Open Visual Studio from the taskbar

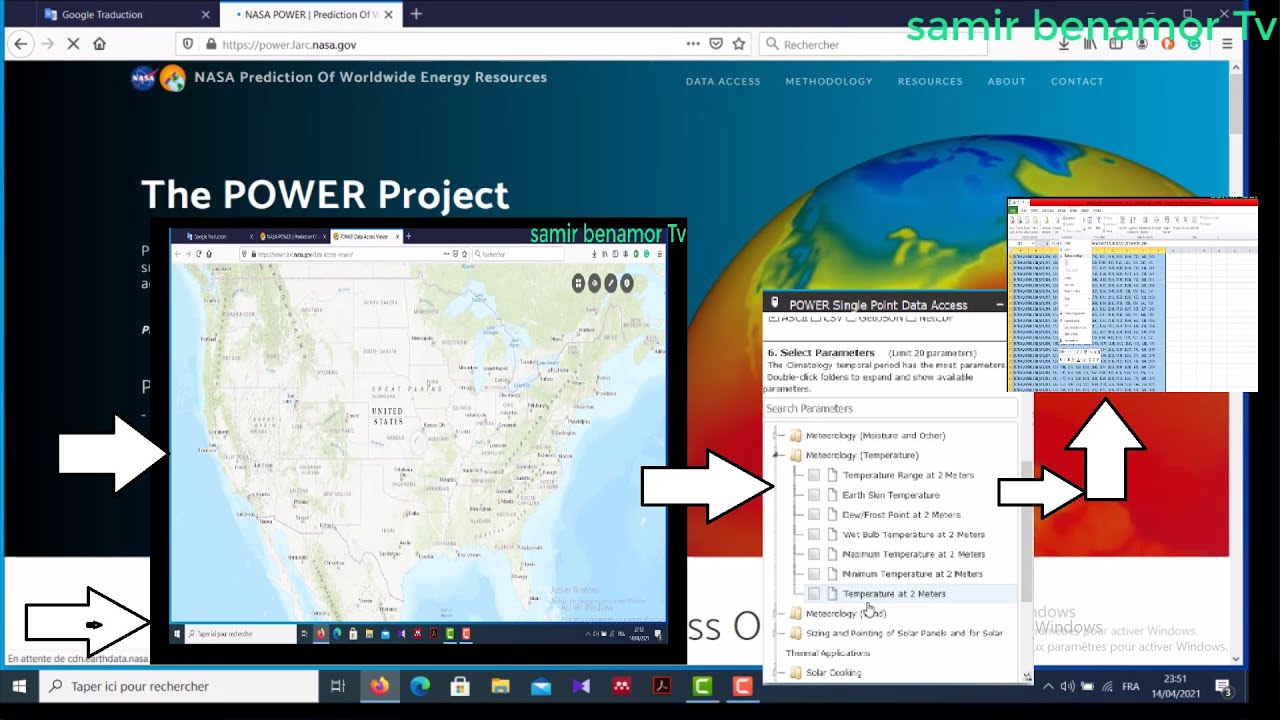click(x=581, y=686)
